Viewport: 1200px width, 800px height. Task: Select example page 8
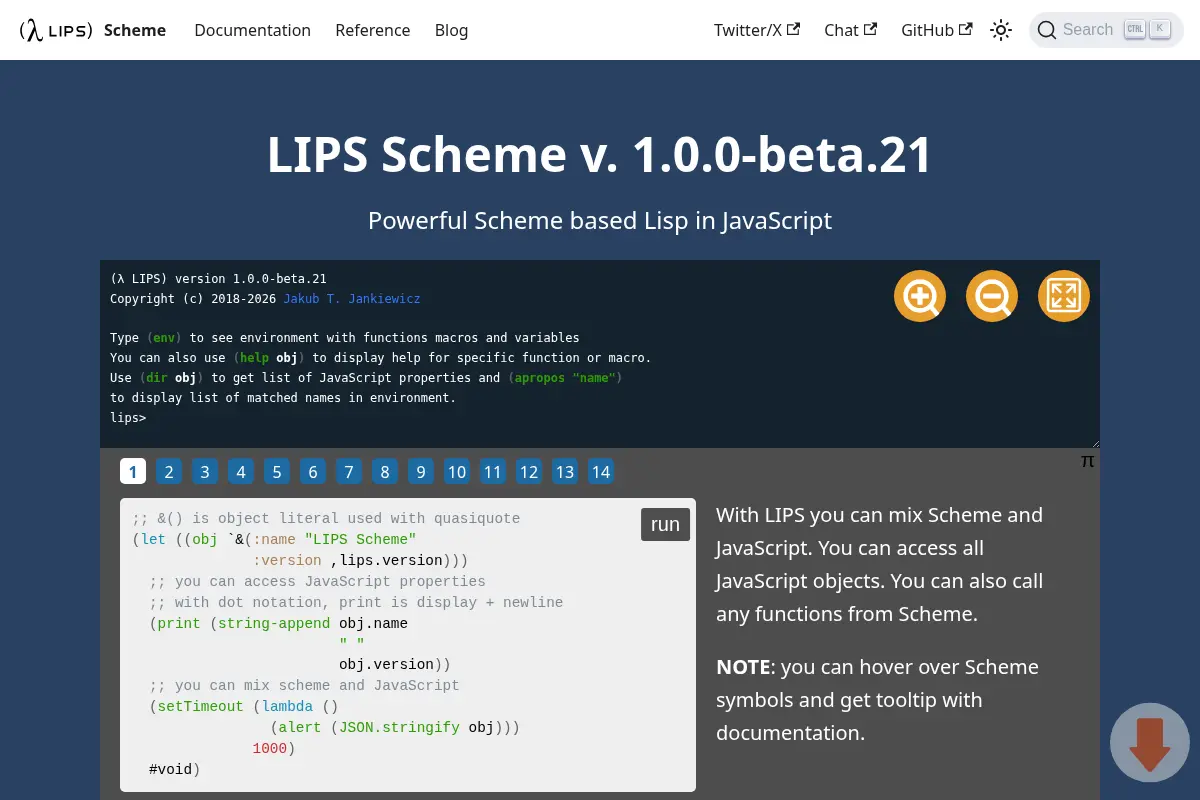[385, 471]
